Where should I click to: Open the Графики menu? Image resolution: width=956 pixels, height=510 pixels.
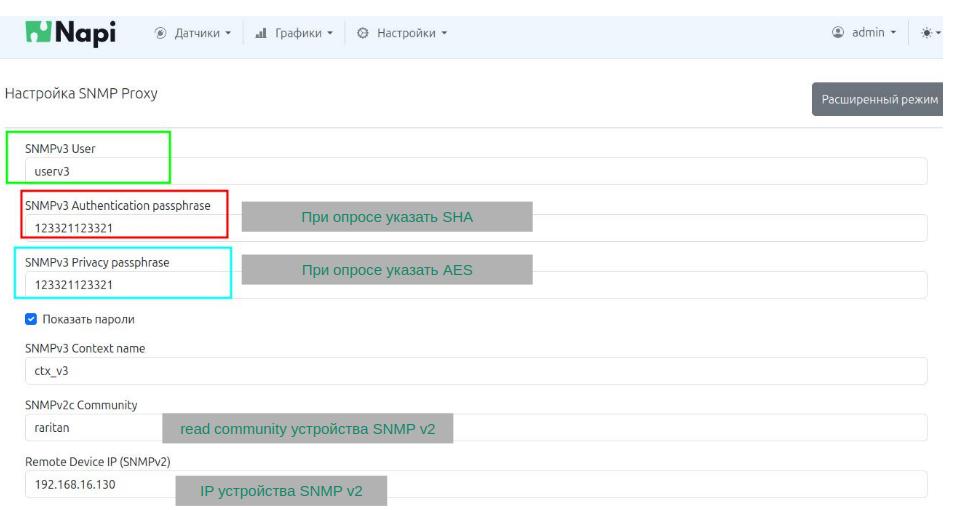pyautogui.click(x=298, y=32)
